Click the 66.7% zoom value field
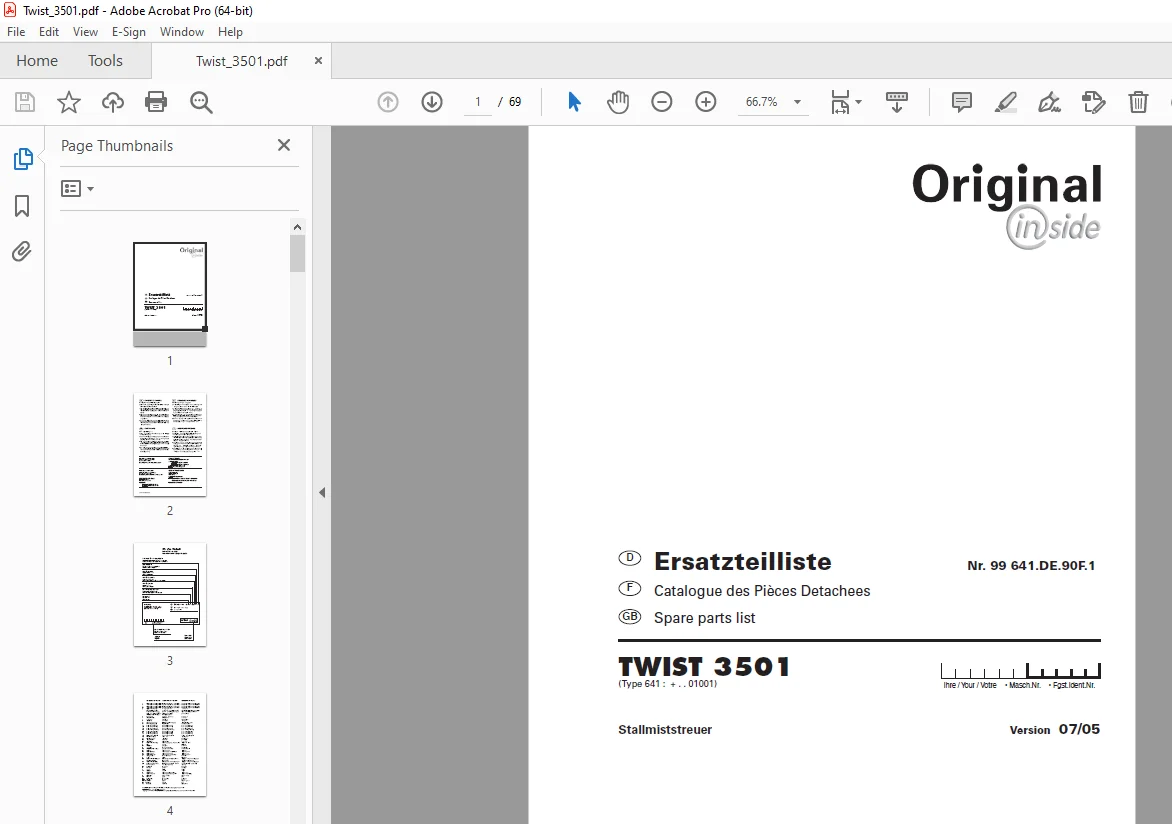 coord(762,102)
